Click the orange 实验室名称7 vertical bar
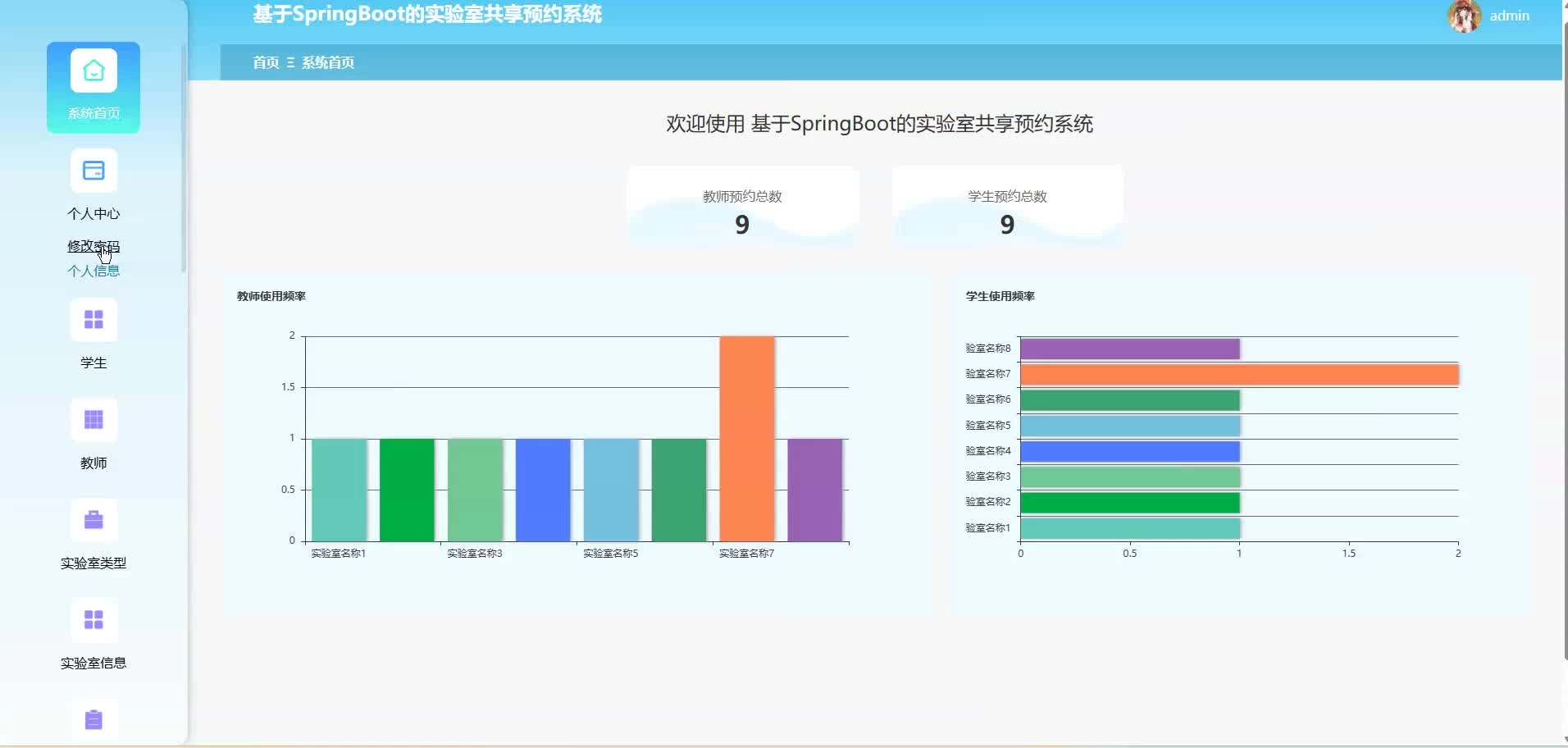This screenshot has width=1568, height=748. tap(746, 439)
